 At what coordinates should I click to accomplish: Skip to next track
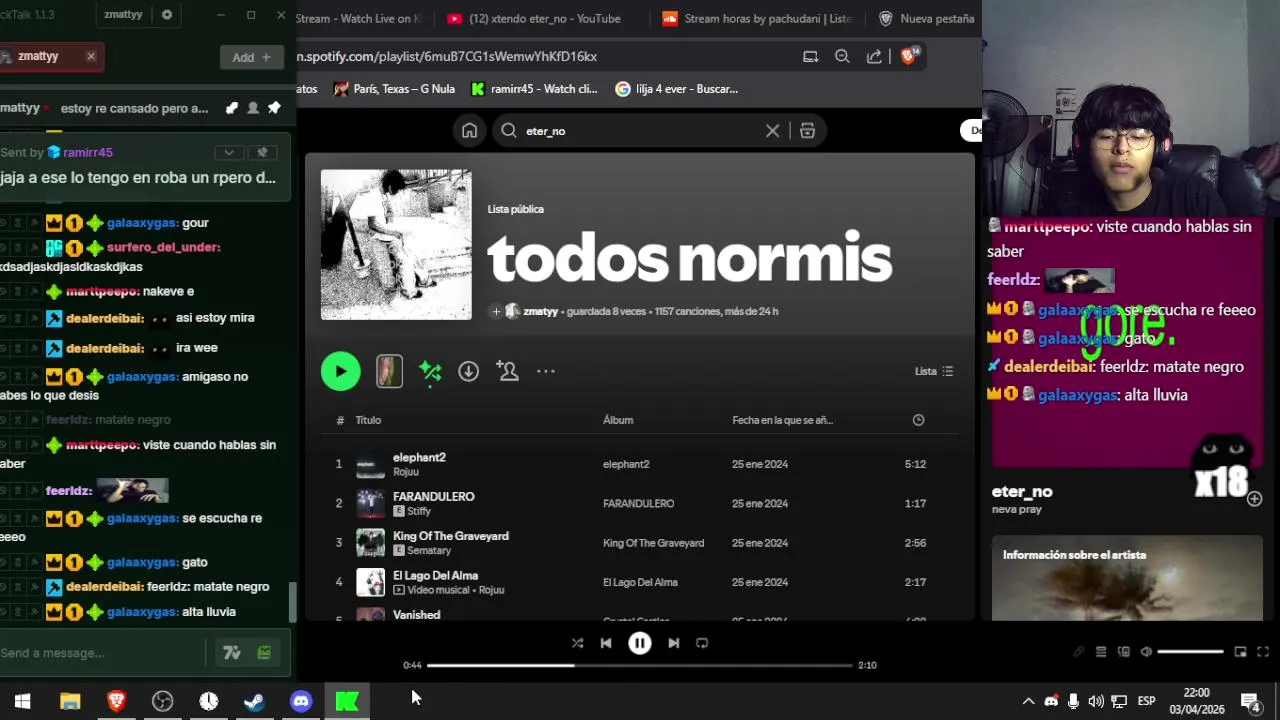tap(673, 643)
